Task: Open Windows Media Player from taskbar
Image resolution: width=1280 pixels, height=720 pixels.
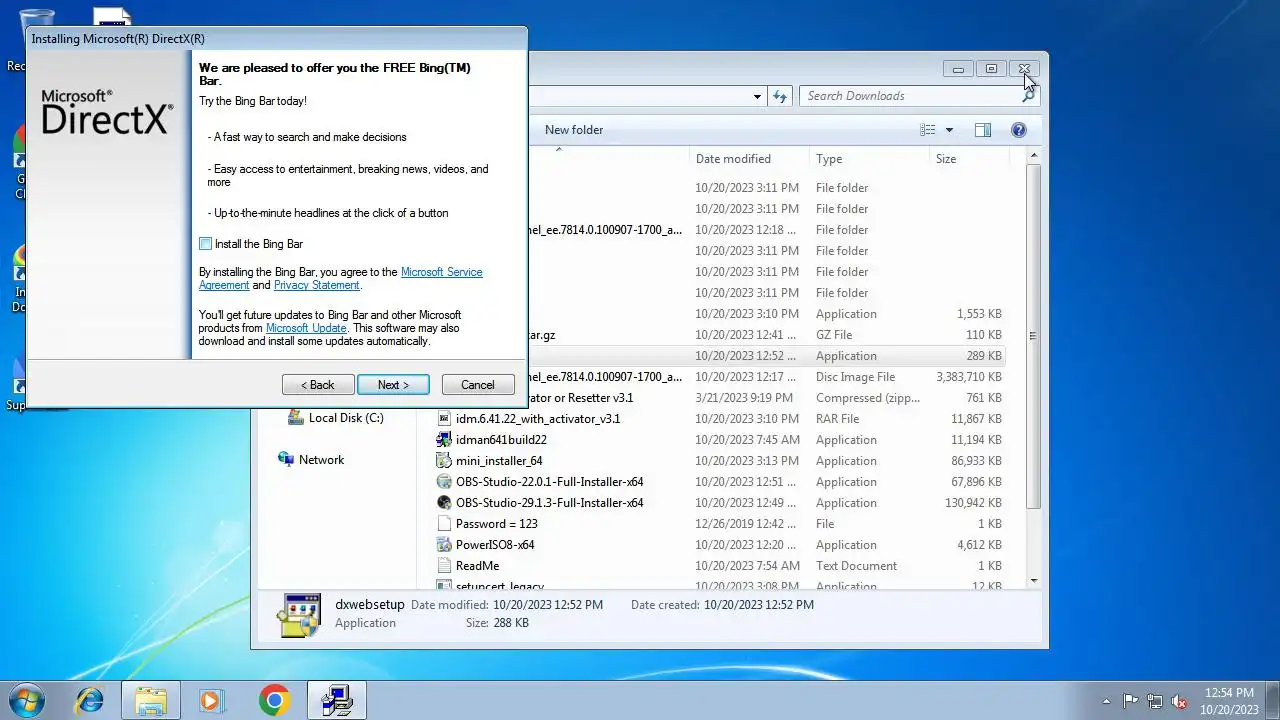Action: (x=212, y=700)
